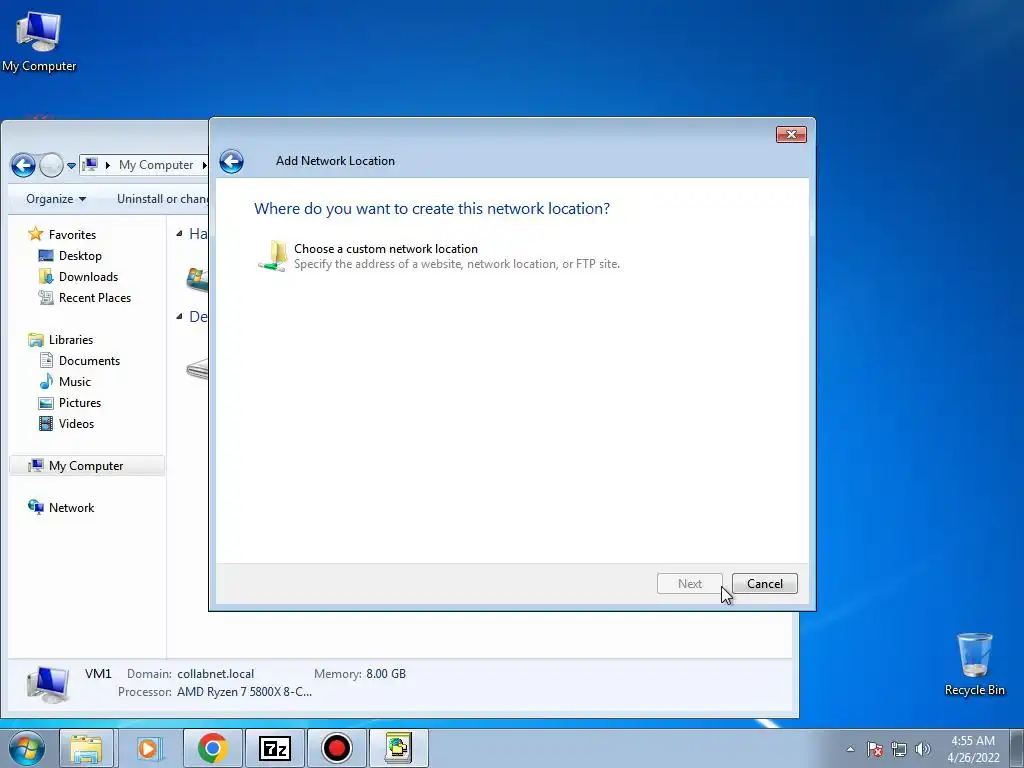Image resolution: width=1024 pixels, height=768 pixels.
Task: Select Favorites in navigation pane
Action: (72, 234)
